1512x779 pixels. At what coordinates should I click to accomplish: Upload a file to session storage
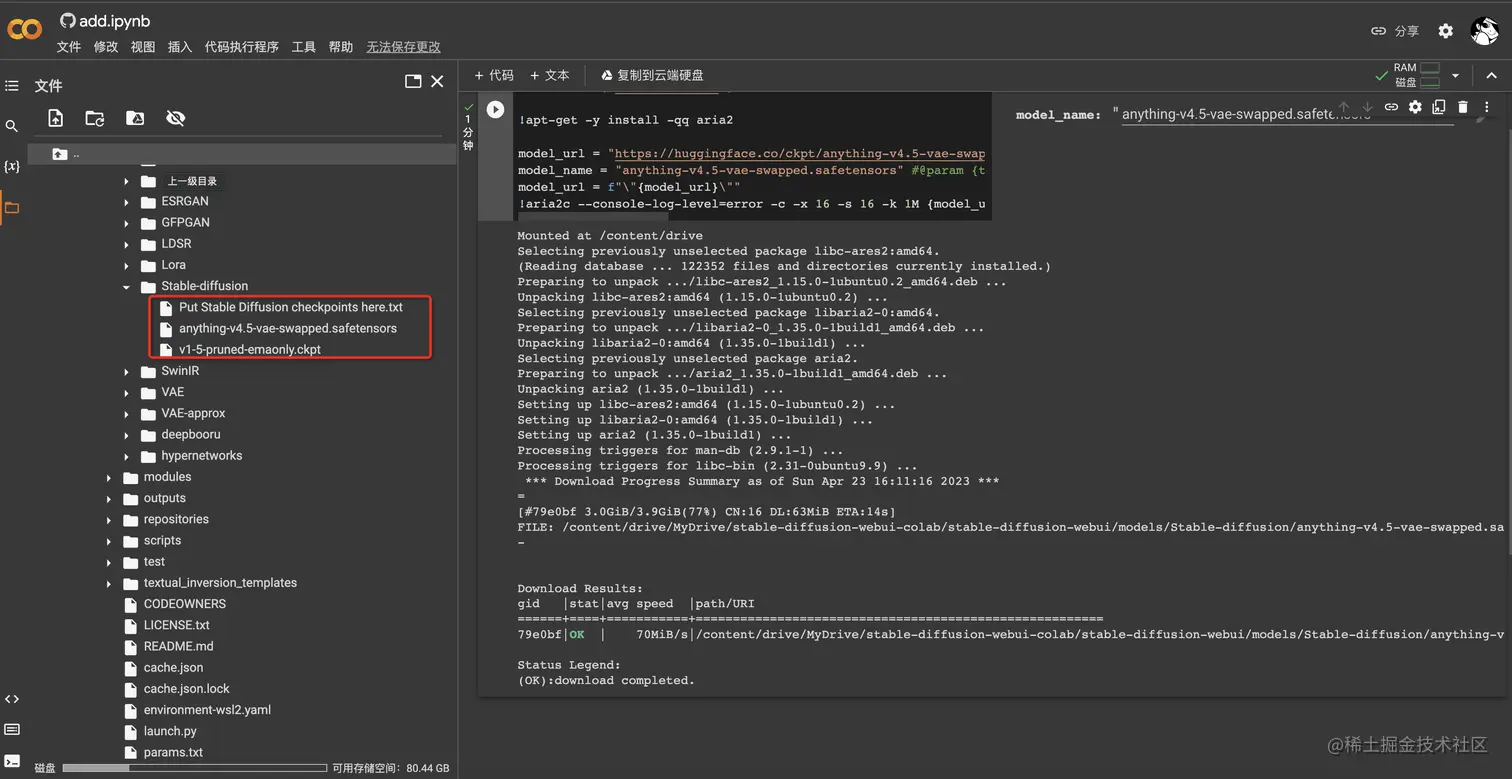[x=56, y=118]
